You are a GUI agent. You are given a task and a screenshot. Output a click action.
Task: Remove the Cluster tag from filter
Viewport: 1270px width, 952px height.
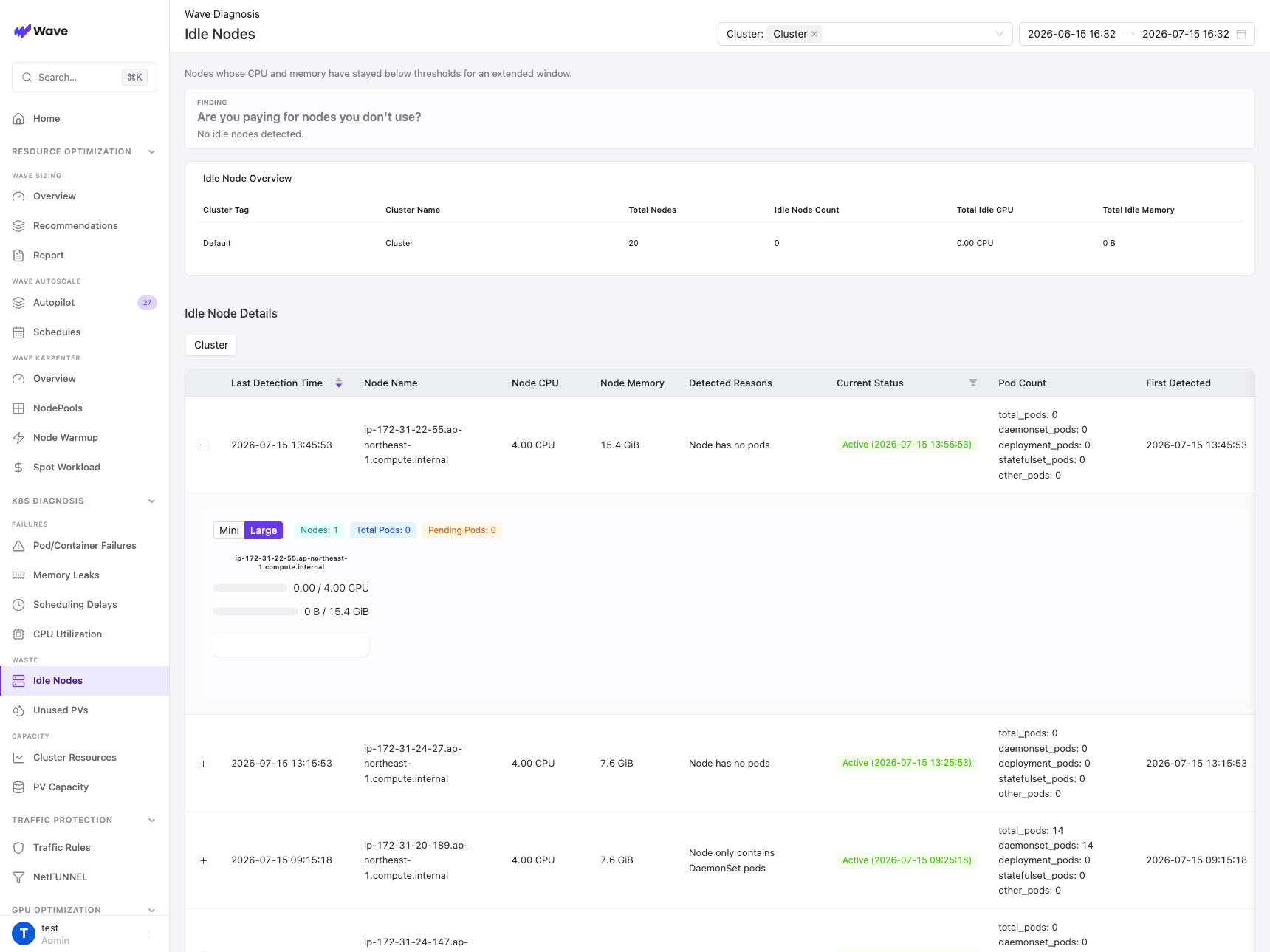(814, 34)
